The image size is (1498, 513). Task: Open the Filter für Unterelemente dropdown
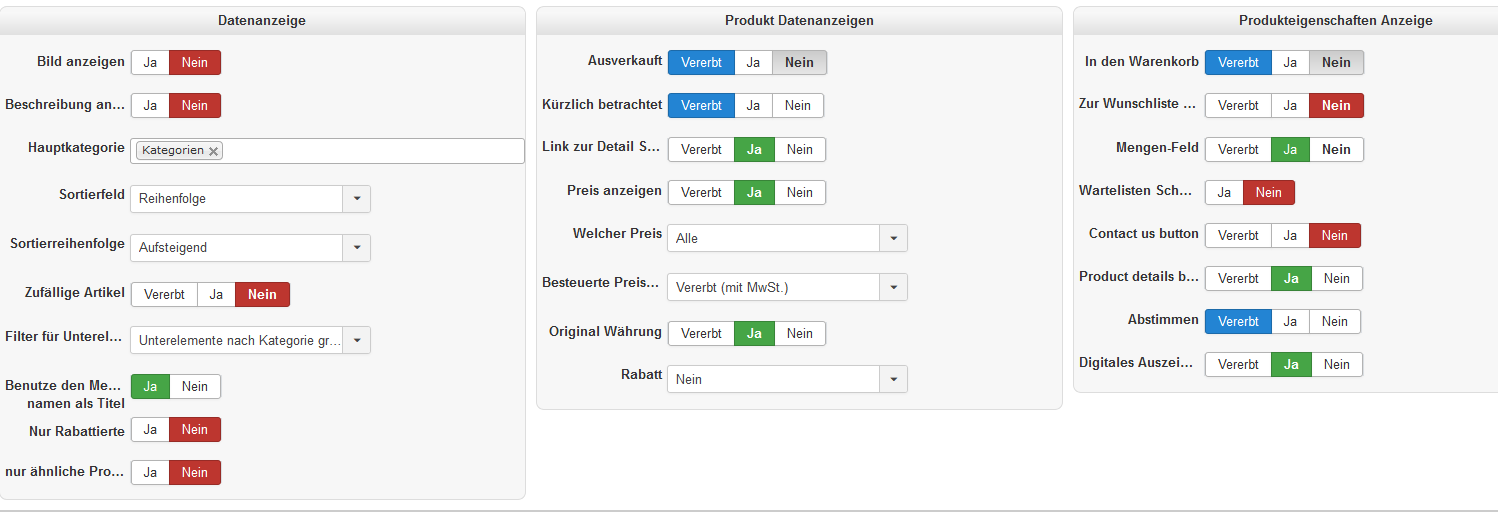tap(356, 341)
